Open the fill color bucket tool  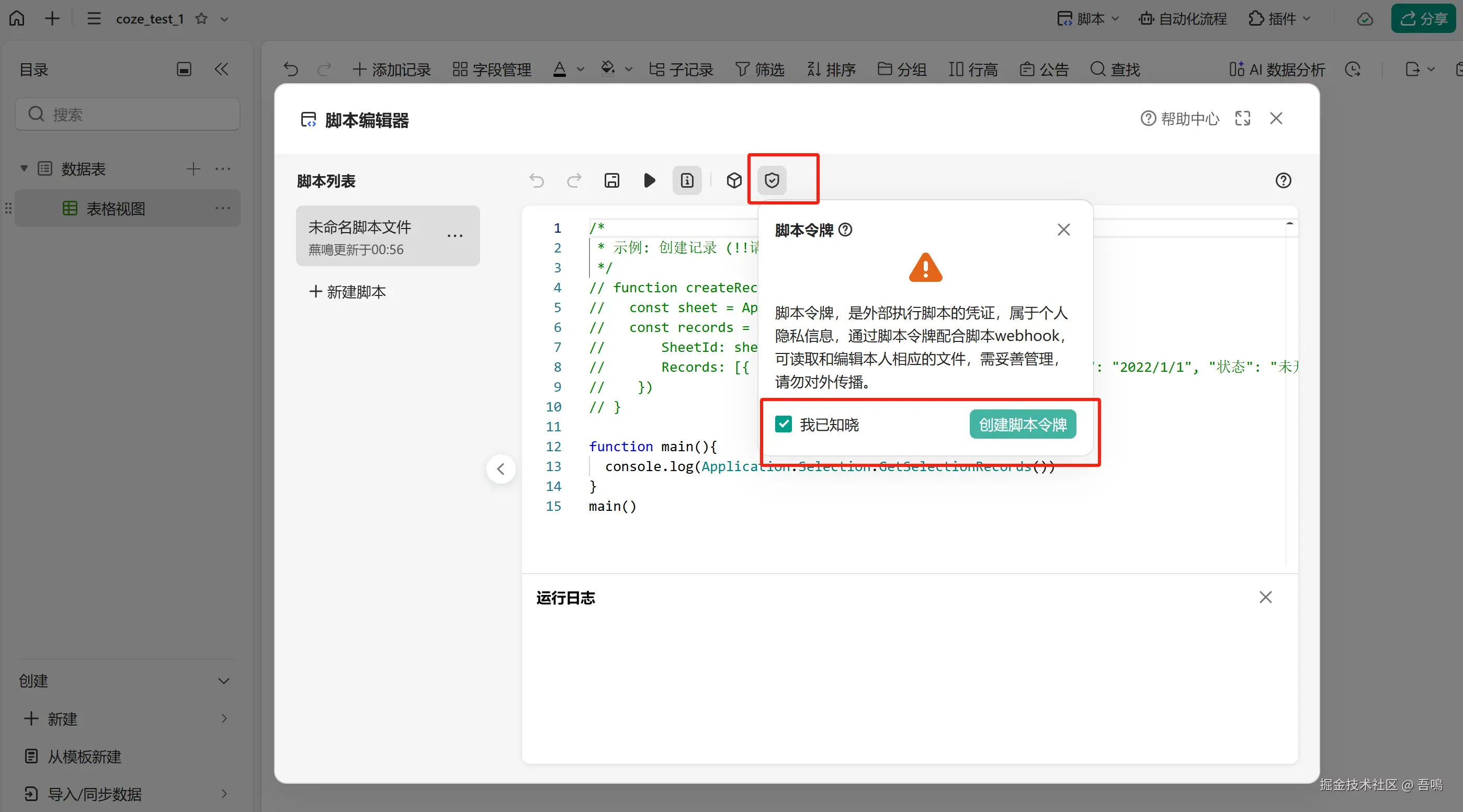tap(608, 69)
